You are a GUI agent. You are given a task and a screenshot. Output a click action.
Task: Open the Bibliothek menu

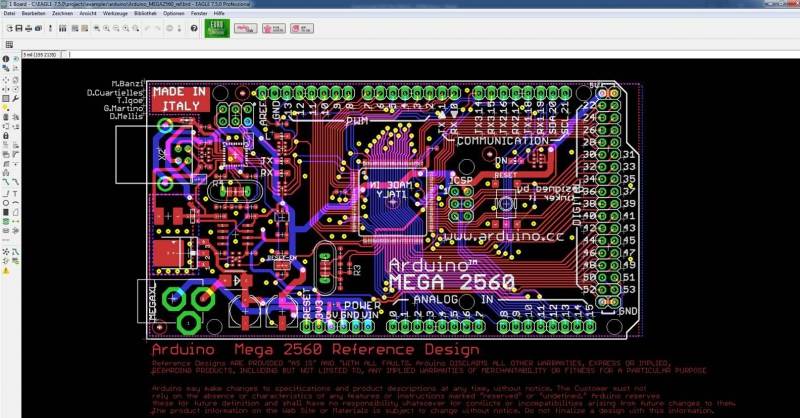click(145, 13)
